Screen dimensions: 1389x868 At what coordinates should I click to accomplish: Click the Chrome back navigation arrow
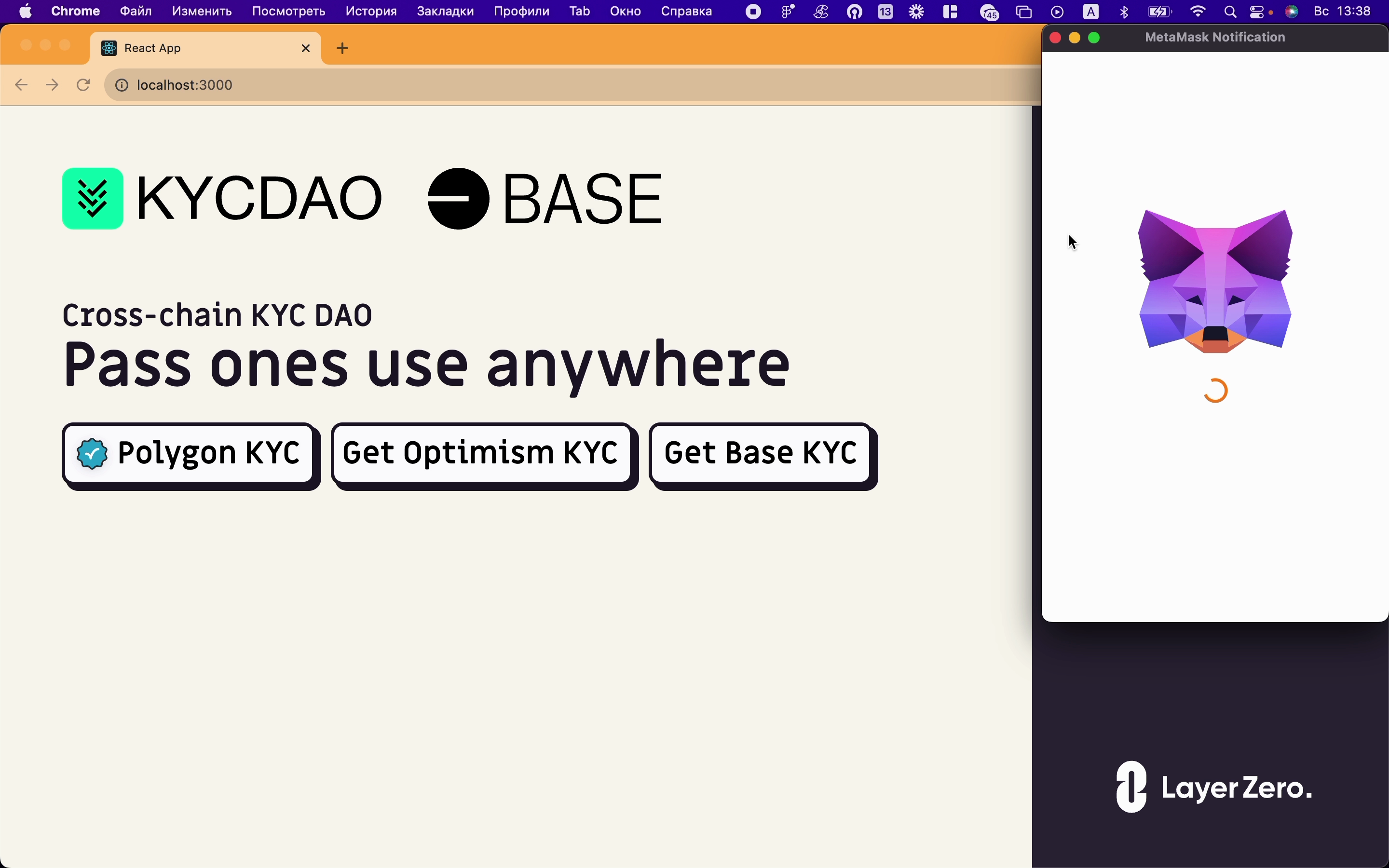click(x=21, y=85)
